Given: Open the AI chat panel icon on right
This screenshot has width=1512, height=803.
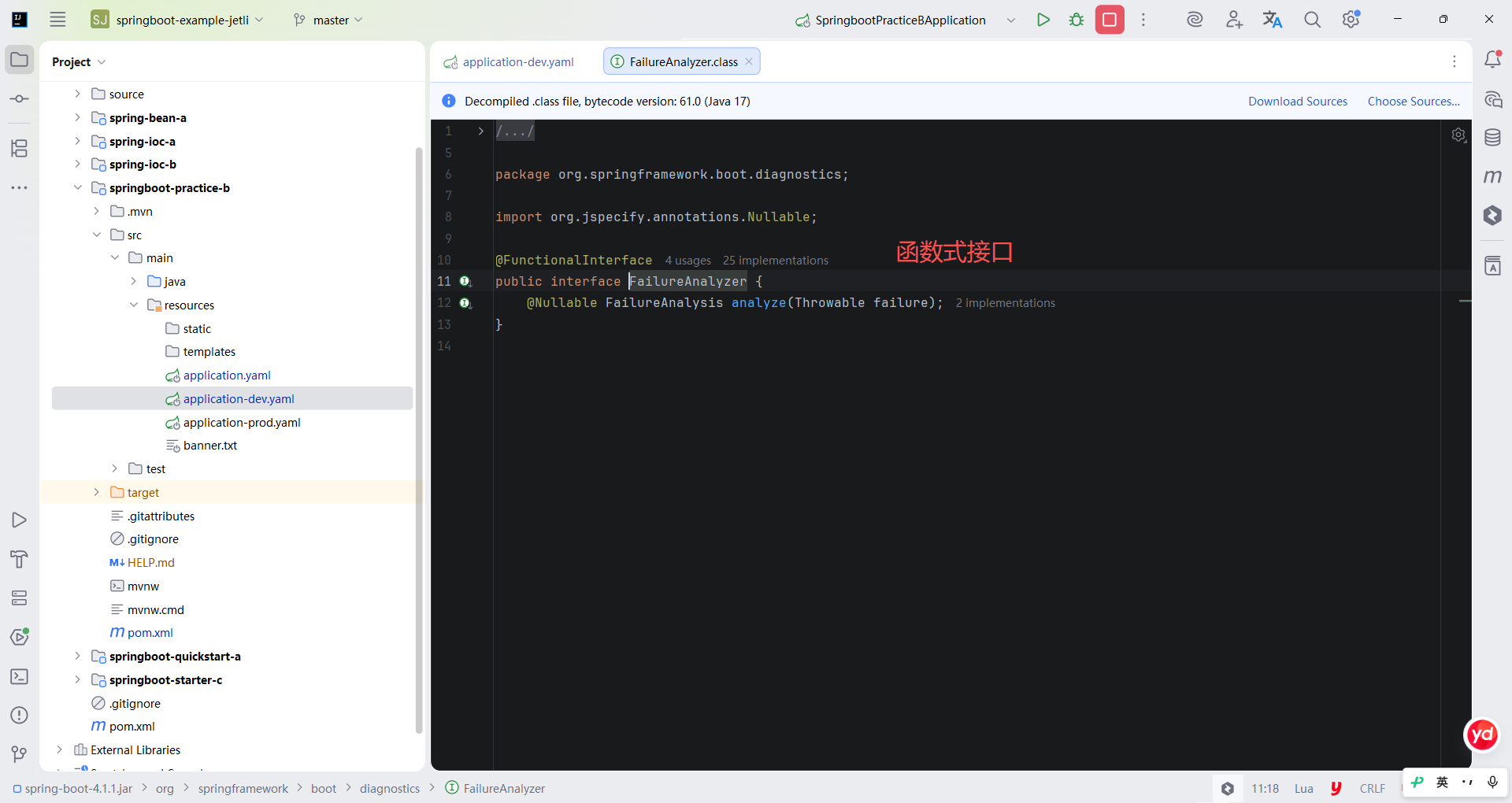Looking at the screenshot, I should (x=1492, y=99).
